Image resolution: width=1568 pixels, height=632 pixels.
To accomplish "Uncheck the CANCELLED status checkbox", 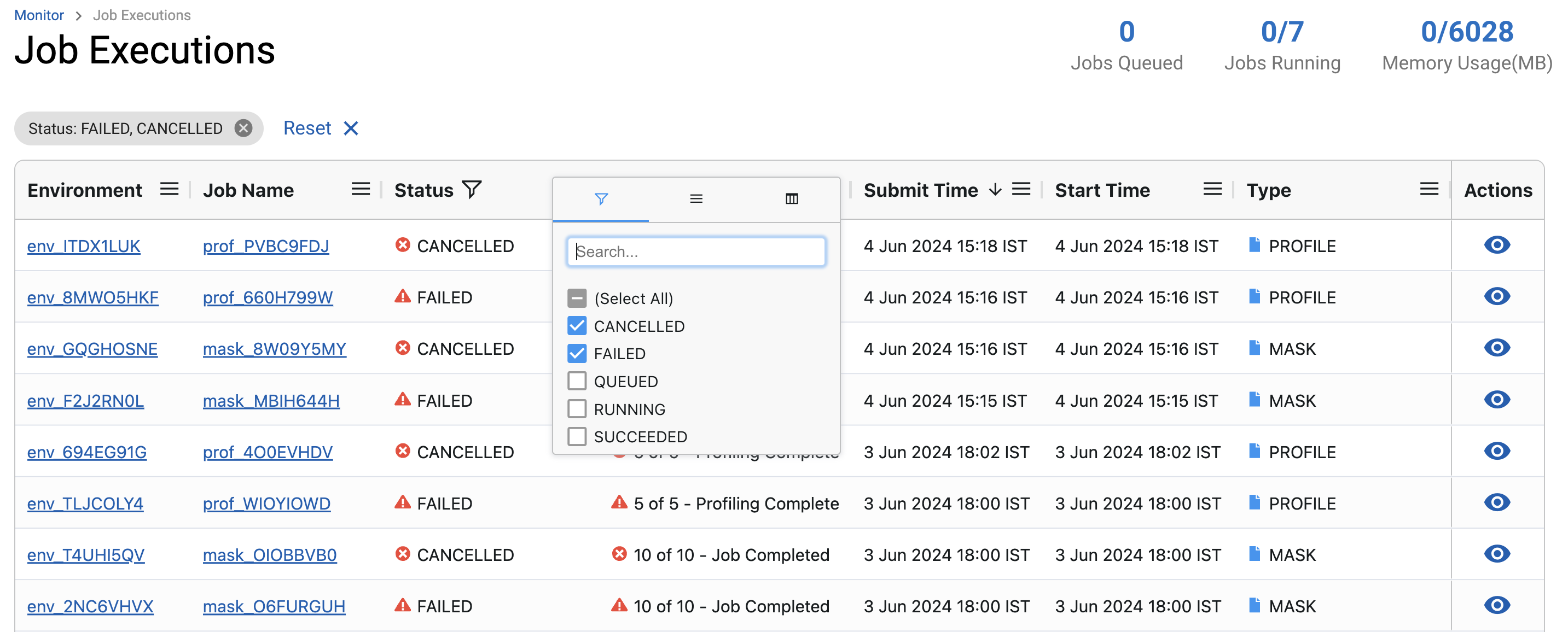I will pos(577,326).
